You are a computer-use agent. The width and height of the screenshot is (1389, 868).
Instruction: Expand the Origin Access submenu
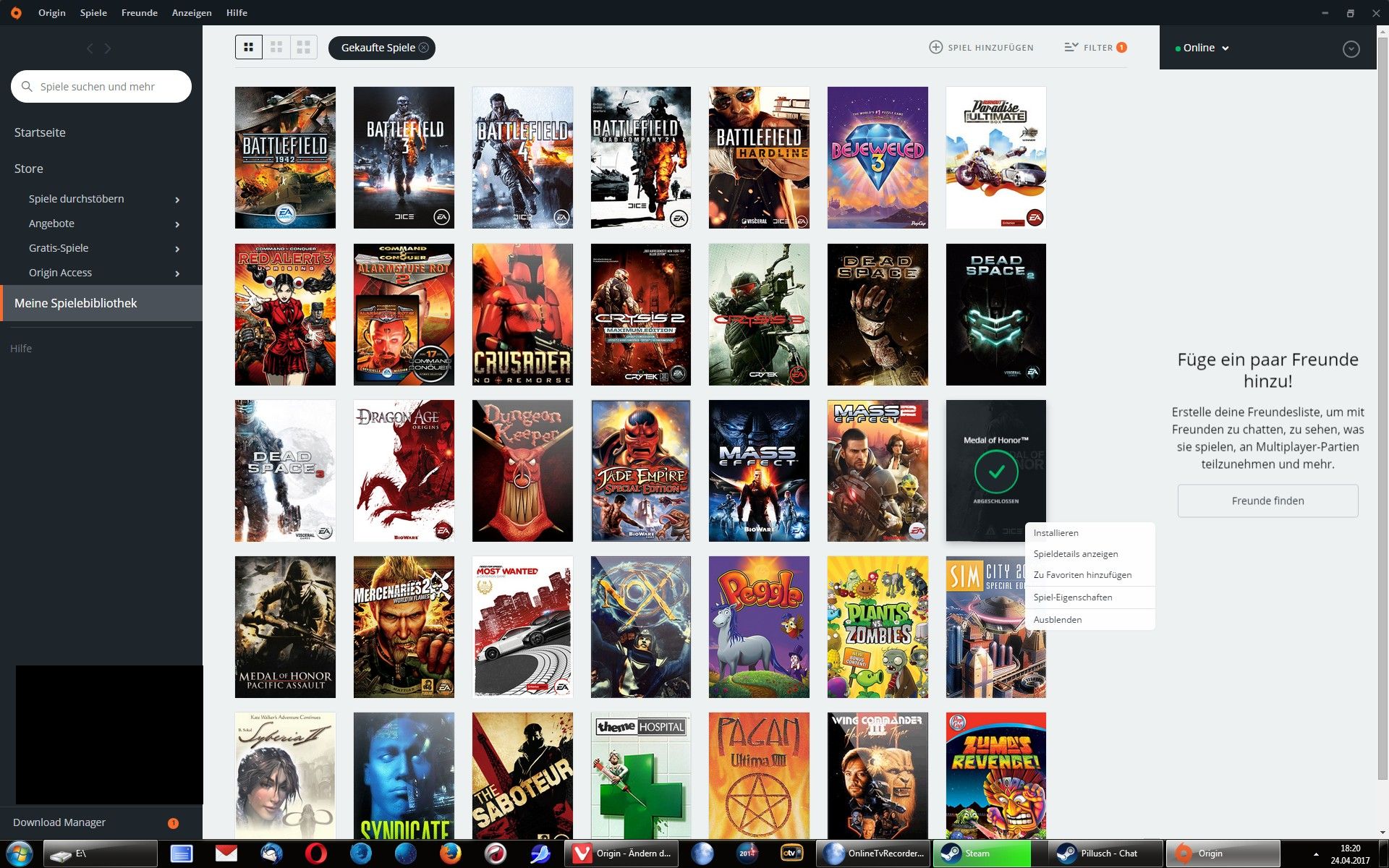click(177, 273)
